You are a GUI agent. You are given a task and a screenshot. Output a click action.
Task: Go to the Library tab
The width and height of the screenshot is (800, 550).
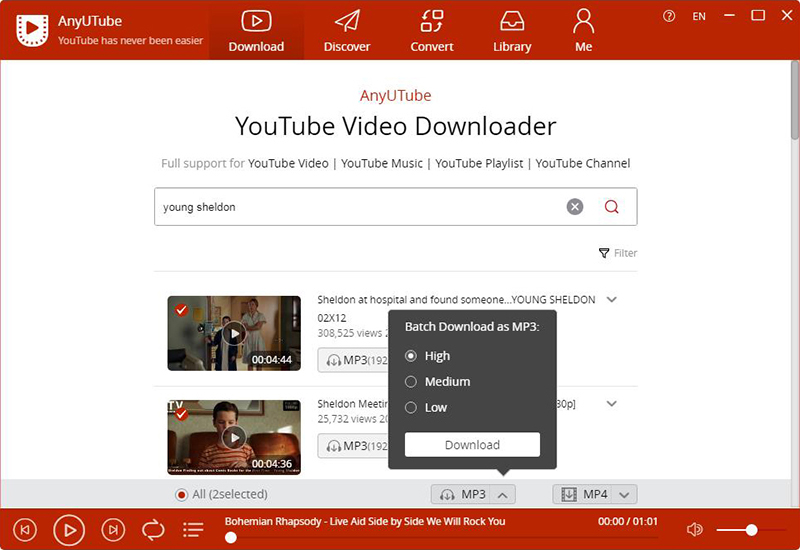[512, 31]
